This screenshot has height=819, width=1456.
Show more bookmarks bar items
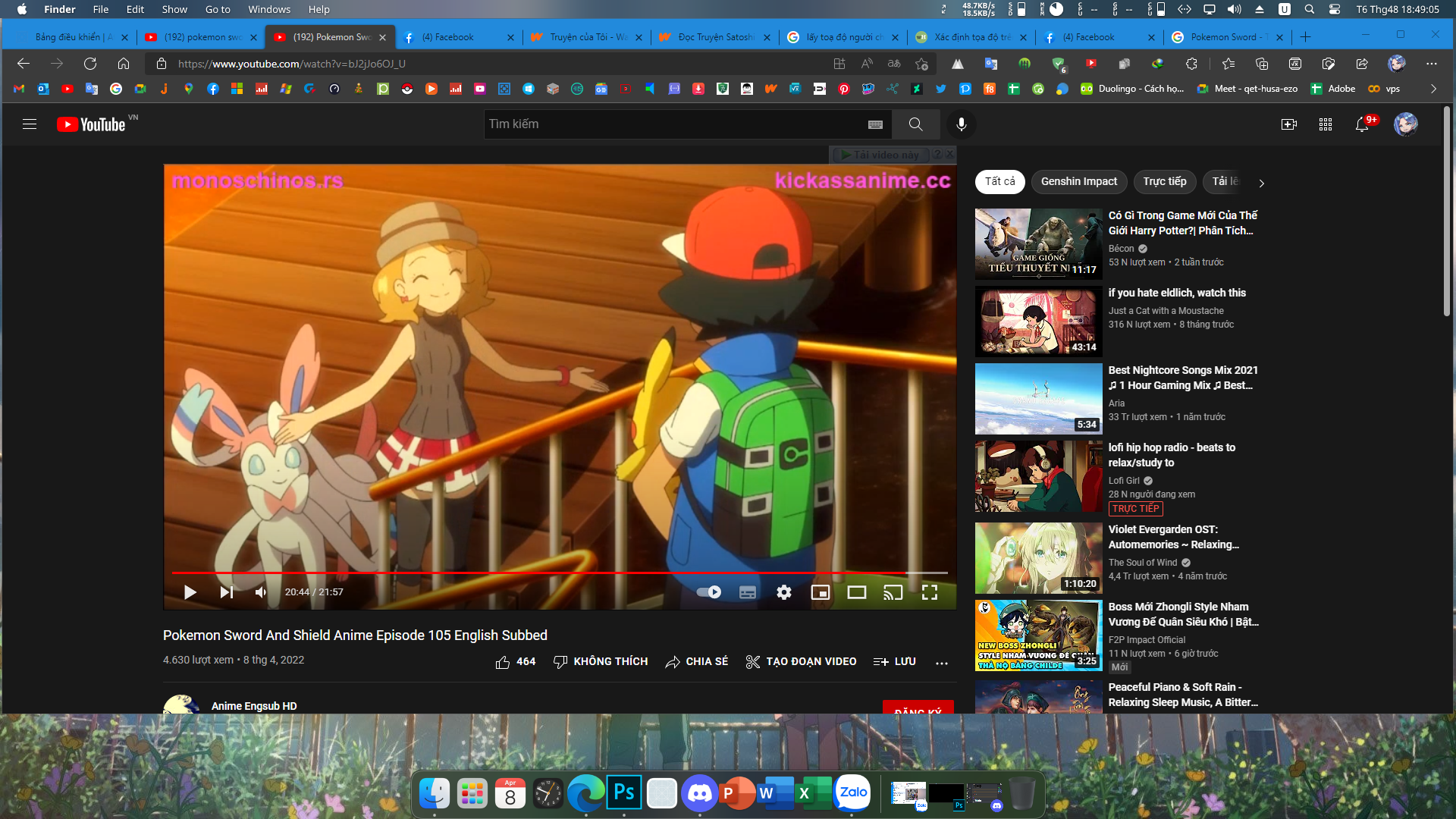tap(1433, 89)
